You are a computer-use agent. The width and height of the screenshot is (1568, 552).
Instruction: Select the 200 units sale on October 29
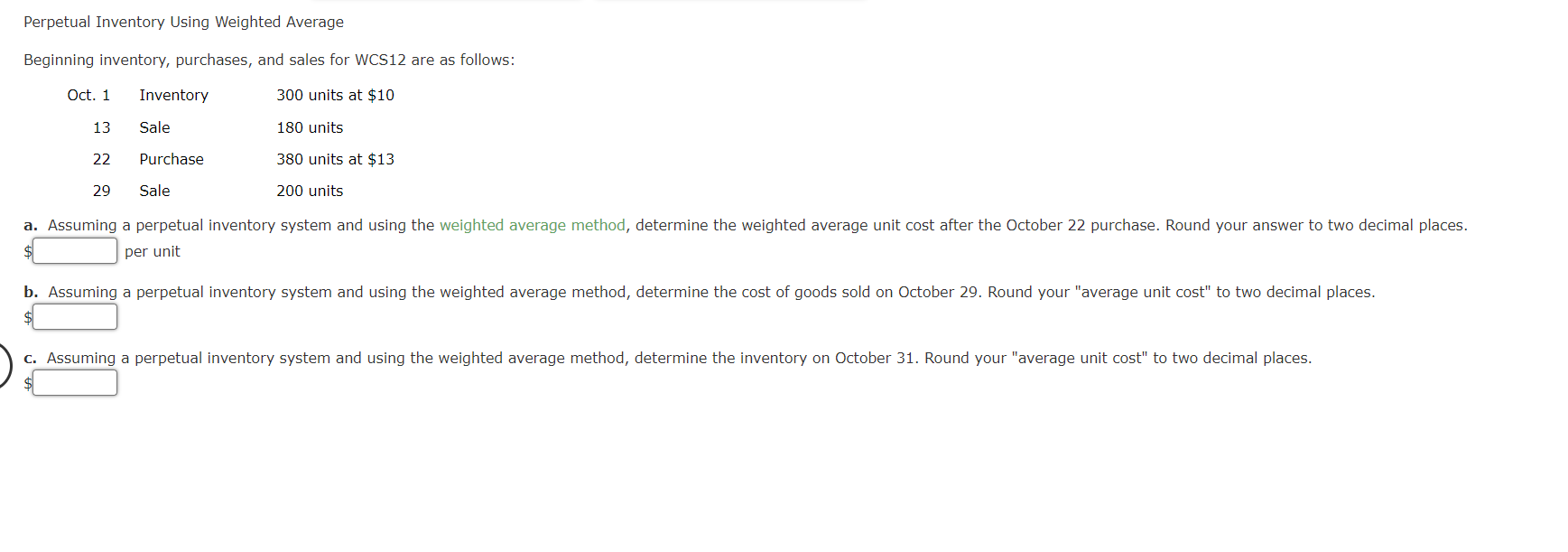[309, 191]
